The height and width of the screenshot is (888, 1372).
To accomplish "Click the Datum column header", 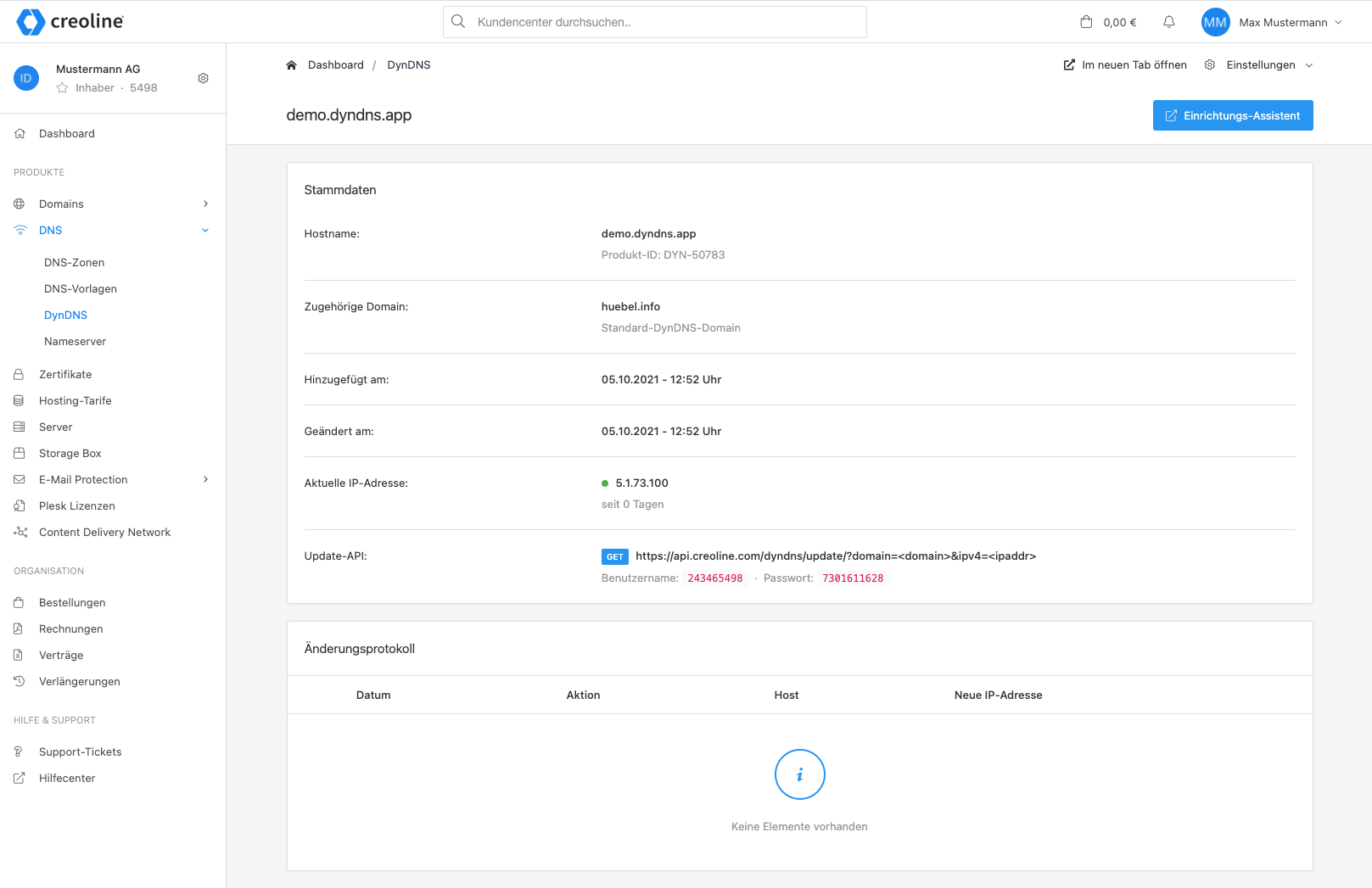I will pos(373,695).
